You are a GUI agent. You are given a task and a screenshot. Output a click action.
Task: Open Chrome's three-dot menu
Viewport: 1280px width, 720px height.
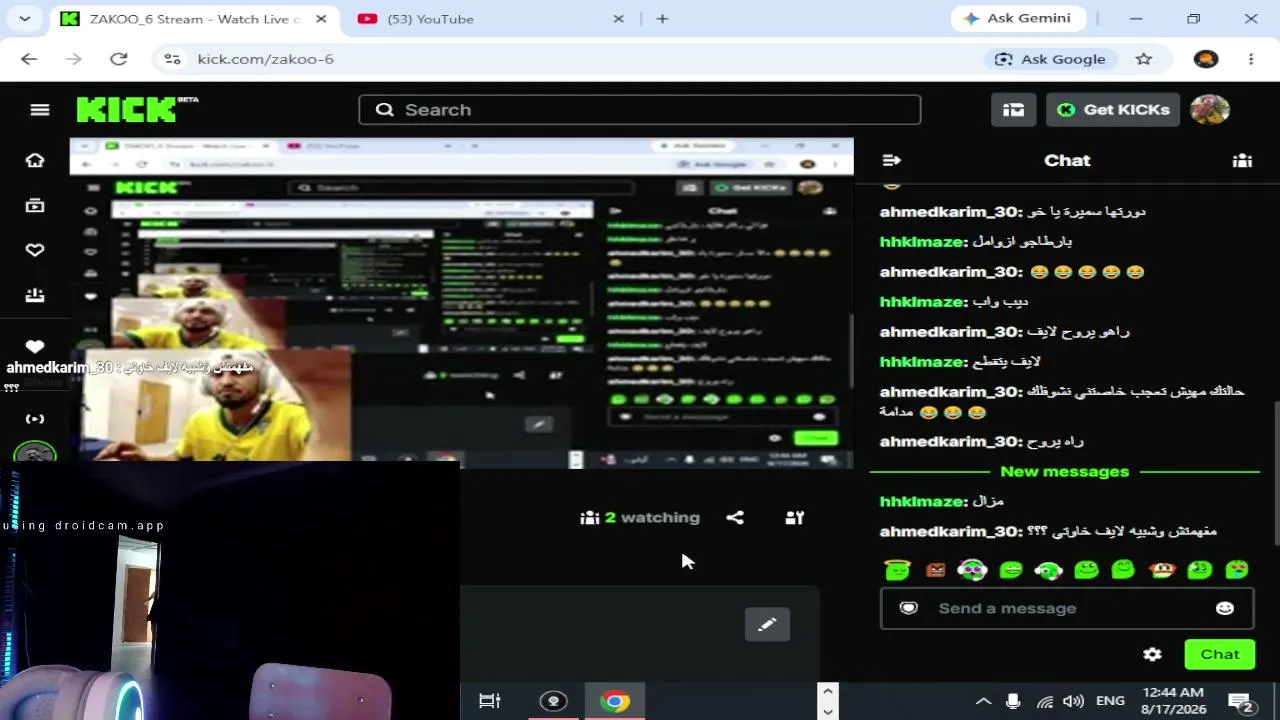point(1251,59)
